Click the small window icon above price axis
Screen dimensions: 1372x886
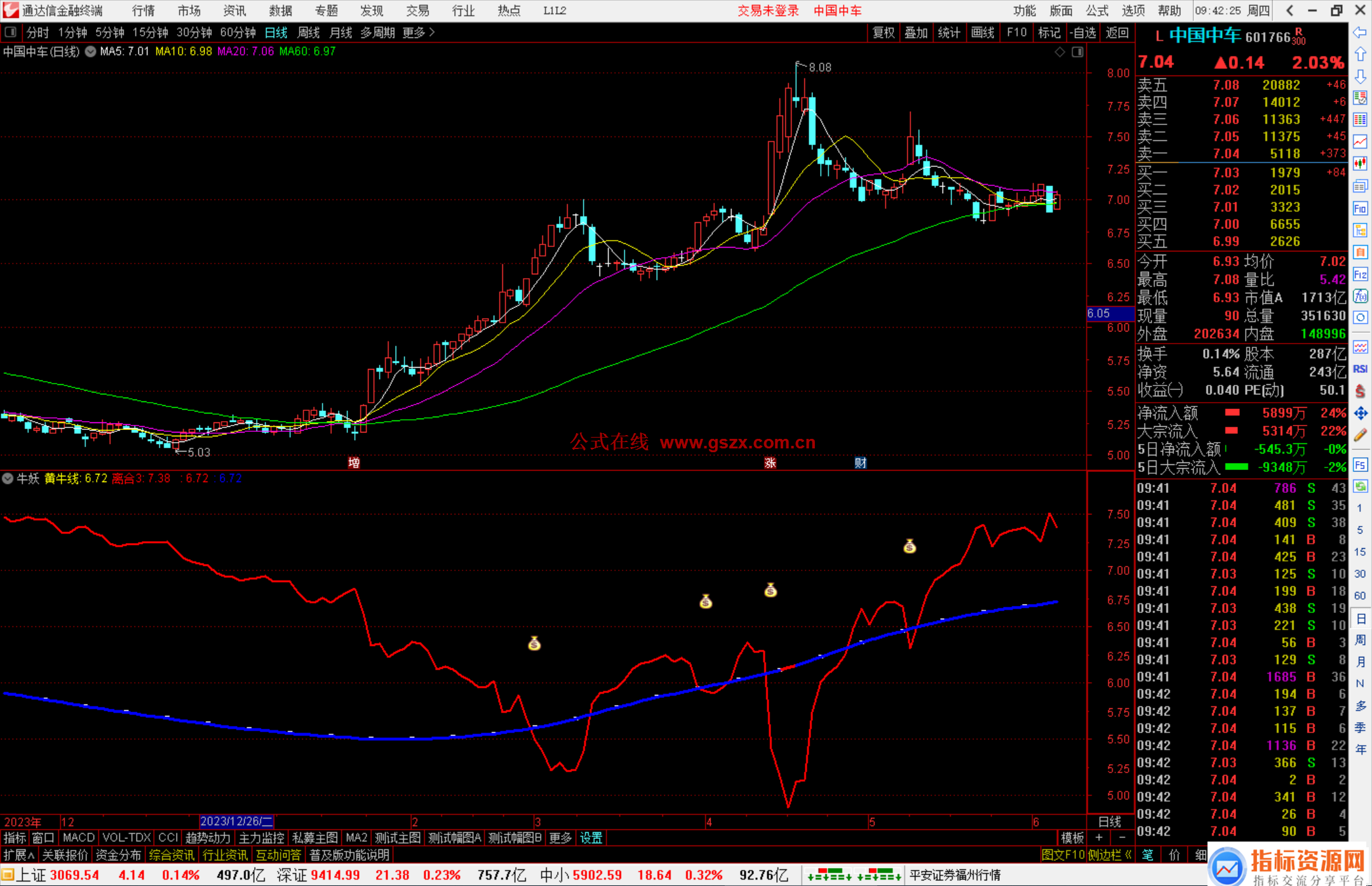pyautogui.click(x=1077, y=52)
